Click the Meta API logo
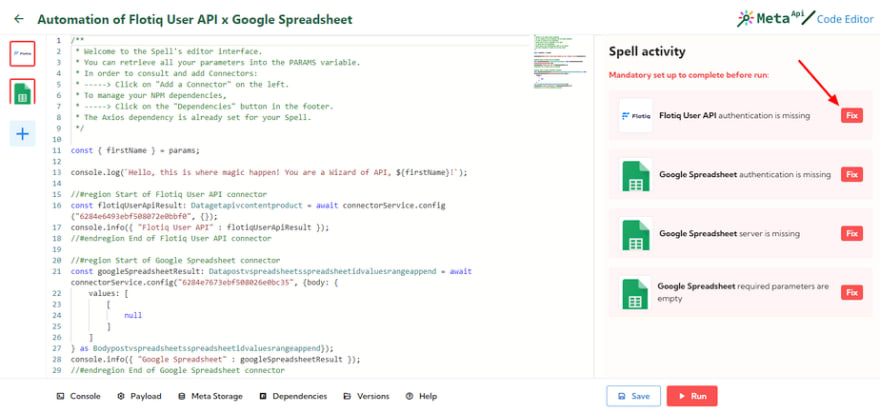The image size is (880, 413). [x=775, y=19]
